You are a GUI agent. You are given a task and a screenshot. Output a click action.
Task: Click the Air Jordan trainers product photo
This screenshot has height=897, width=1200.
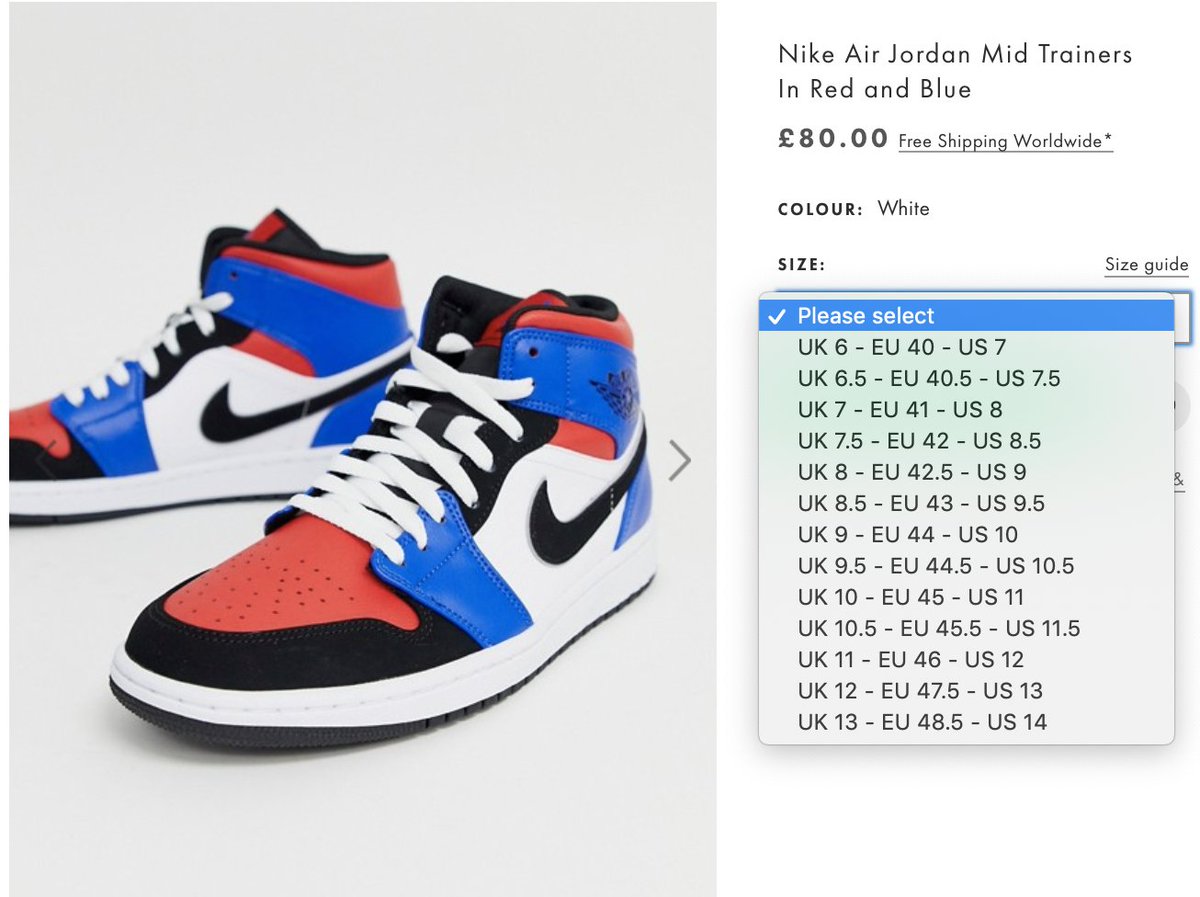(x=362, y=450)
